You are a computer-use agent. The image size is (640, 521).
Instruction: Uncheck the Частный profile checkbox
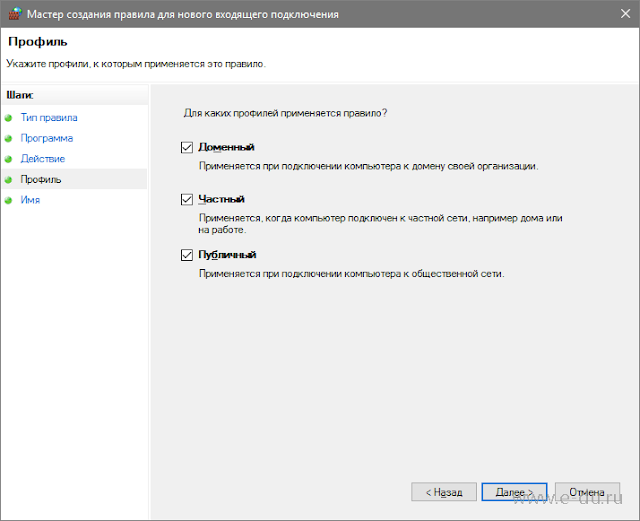pos(186,199)
